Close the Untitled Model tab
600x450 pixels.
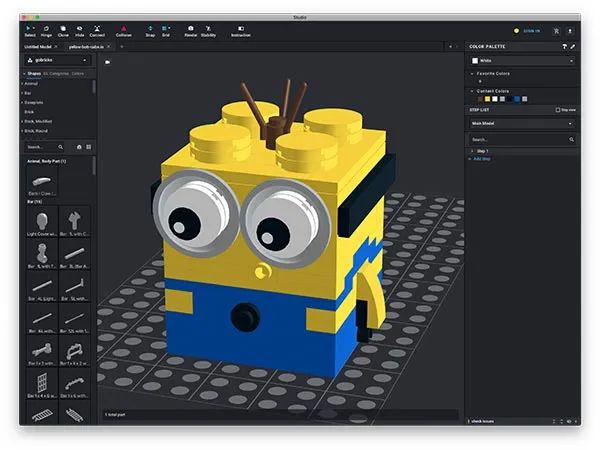point(56,47)
